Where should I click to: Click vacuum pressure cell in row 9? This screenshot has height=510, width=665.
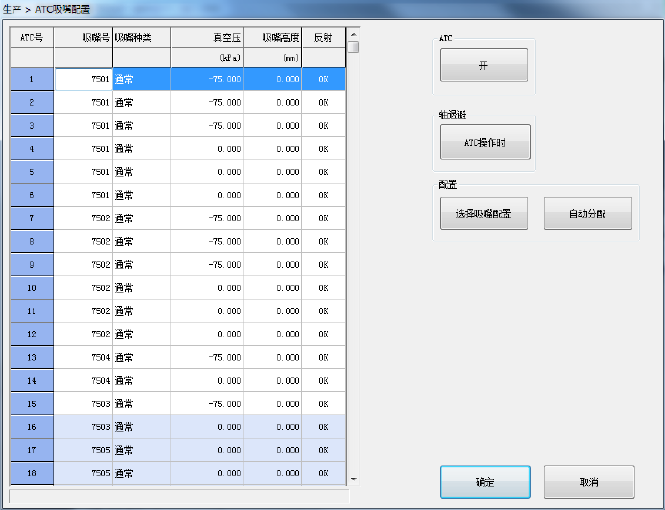[x=207, y=265]
